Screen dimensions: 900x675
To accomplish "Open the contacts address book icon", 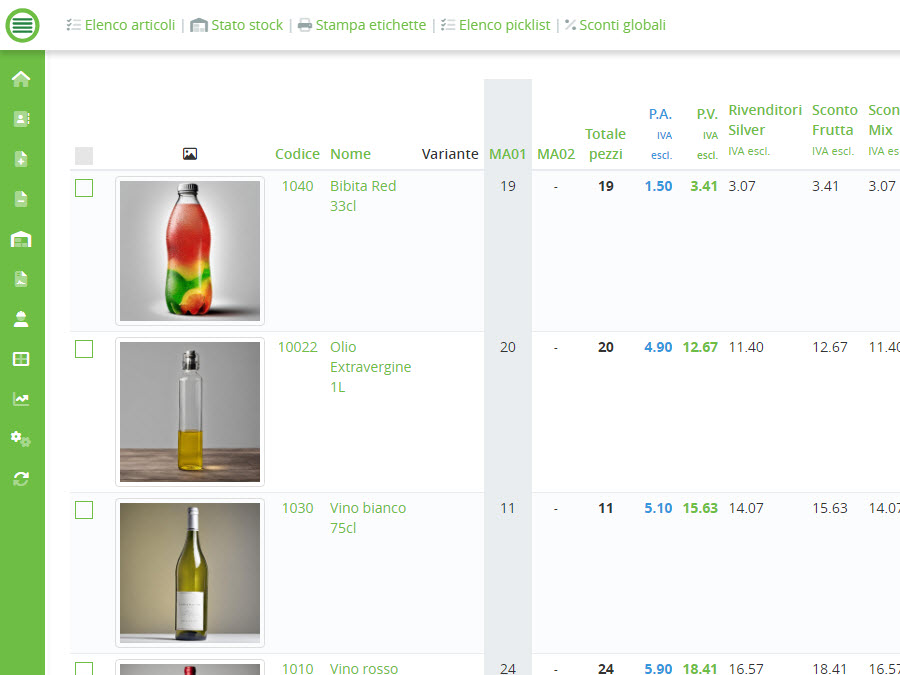I will point(21,119).
